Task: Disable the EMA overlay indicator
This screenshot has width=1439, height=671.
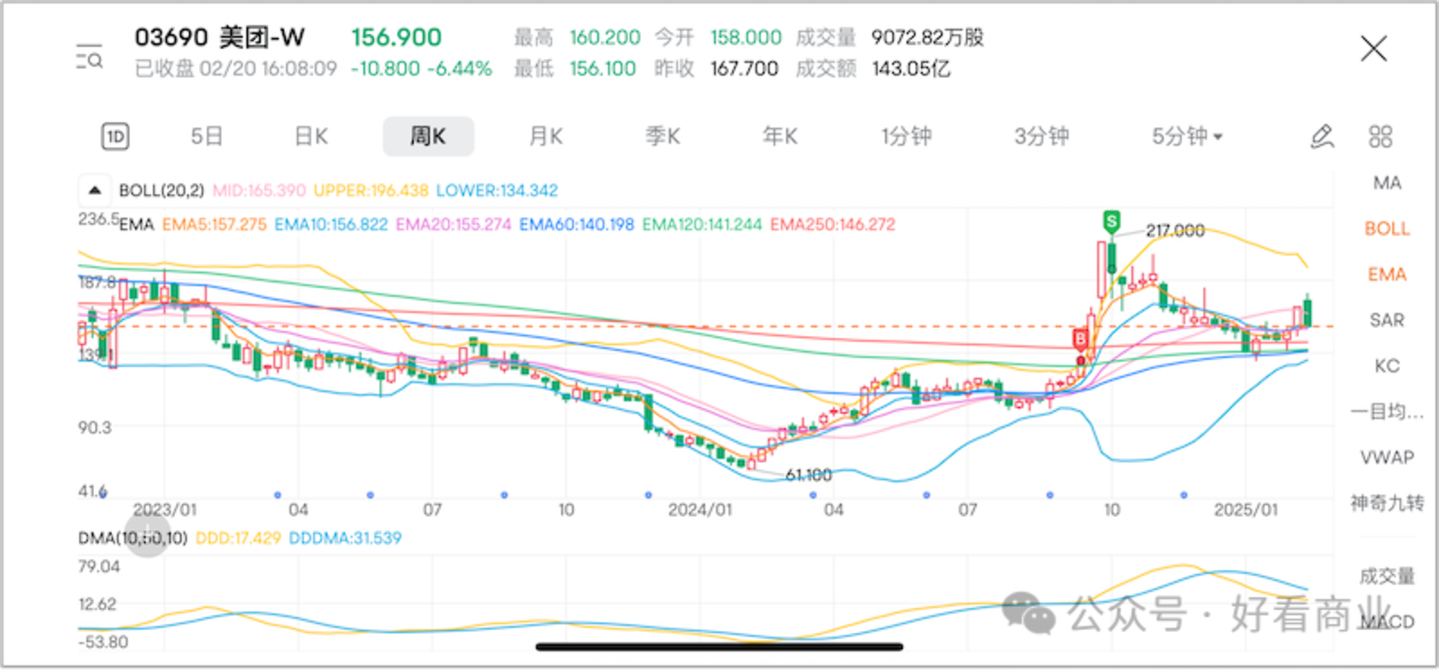Action: click(x=1387, y=274)
